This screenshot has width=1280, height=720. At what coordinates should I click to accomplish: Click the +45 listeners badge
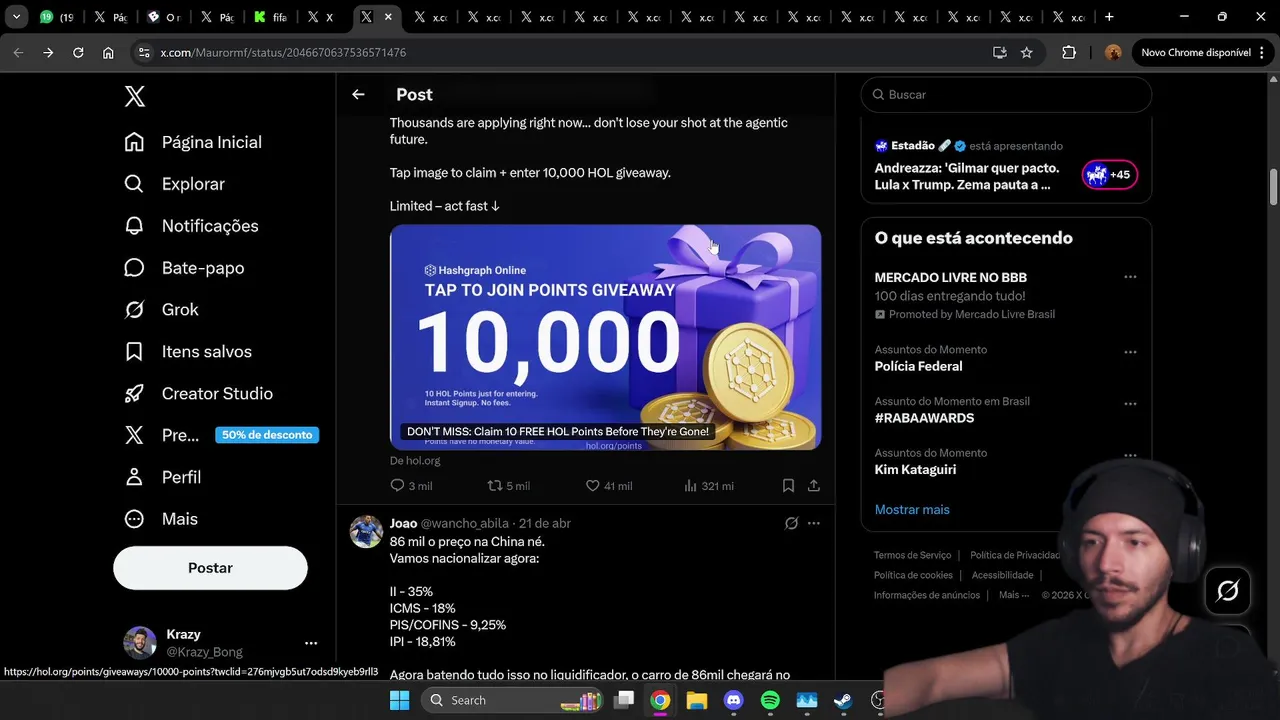tap(1109, 175)
